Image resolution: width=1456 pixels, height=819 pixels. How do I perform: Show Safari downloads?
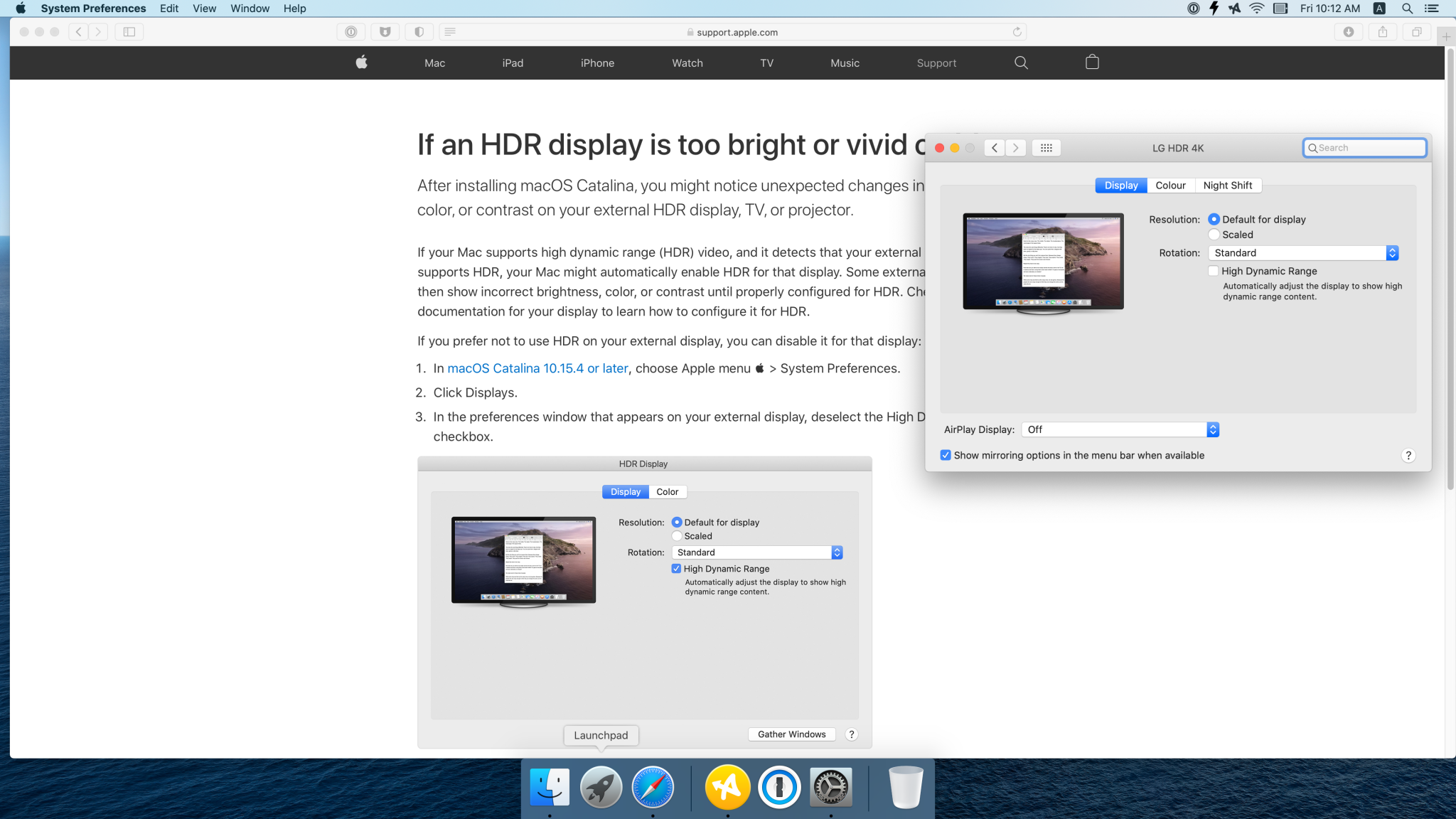click(1349, 31)
